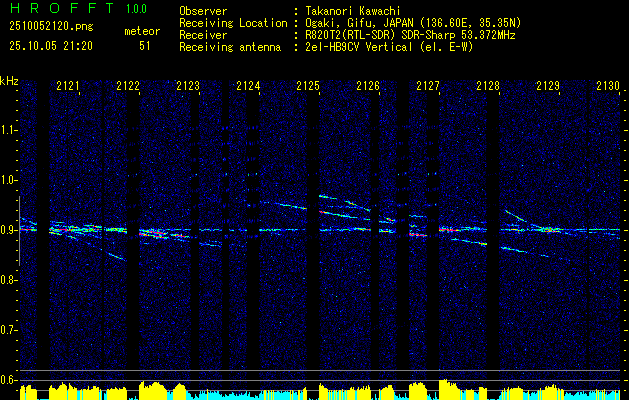Pick the 2126 time marker
629x400 pixels.
coord(368,85)
